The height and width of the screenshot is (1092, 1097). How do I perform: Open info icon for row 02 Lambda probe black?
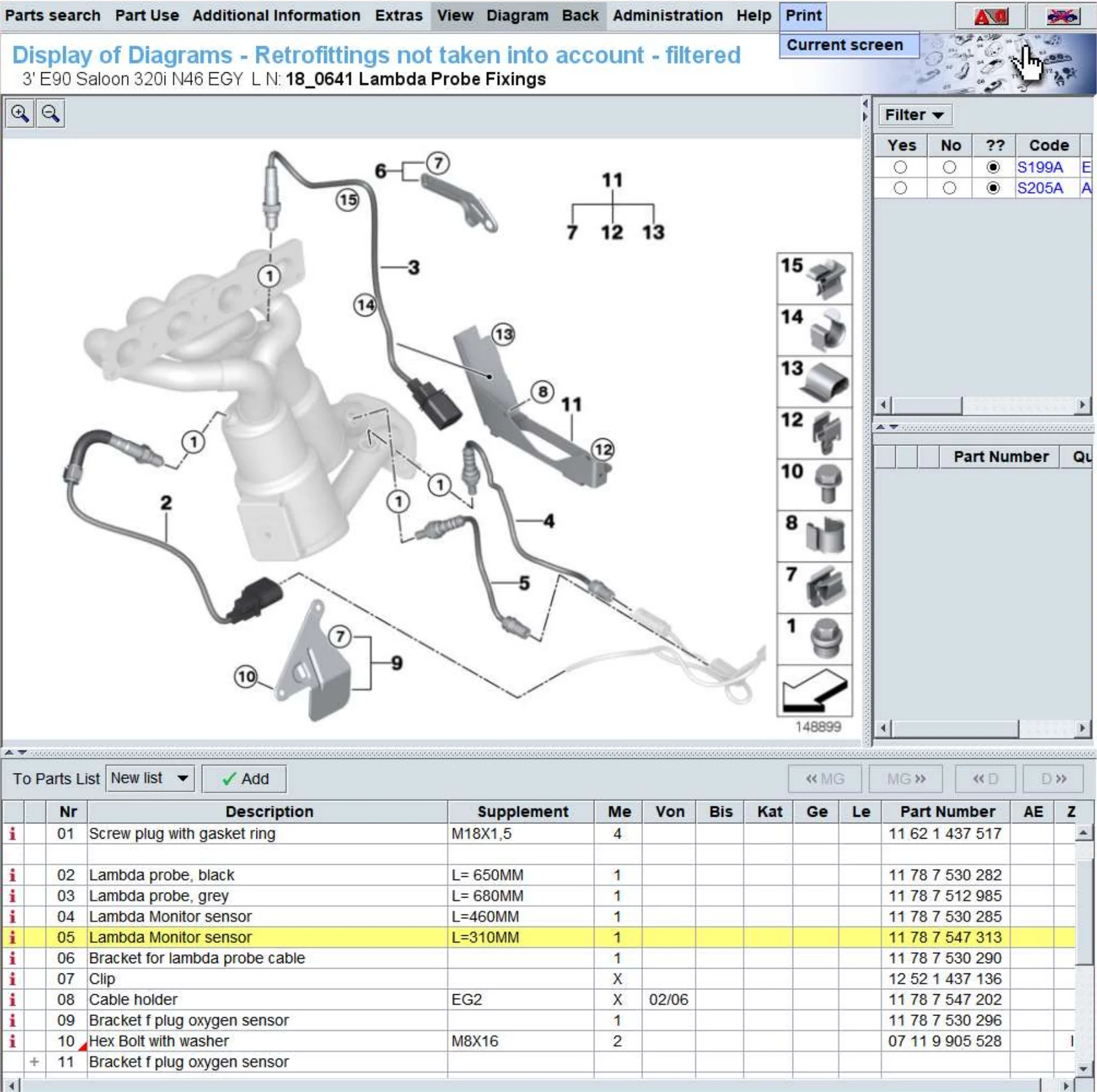(12, 875)
